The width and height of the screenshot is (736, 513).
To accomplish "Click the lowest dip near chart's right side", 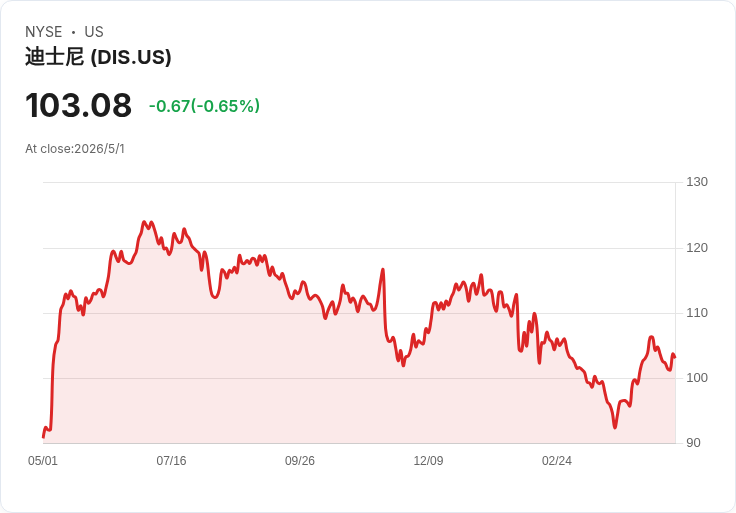I will [615, 427].
